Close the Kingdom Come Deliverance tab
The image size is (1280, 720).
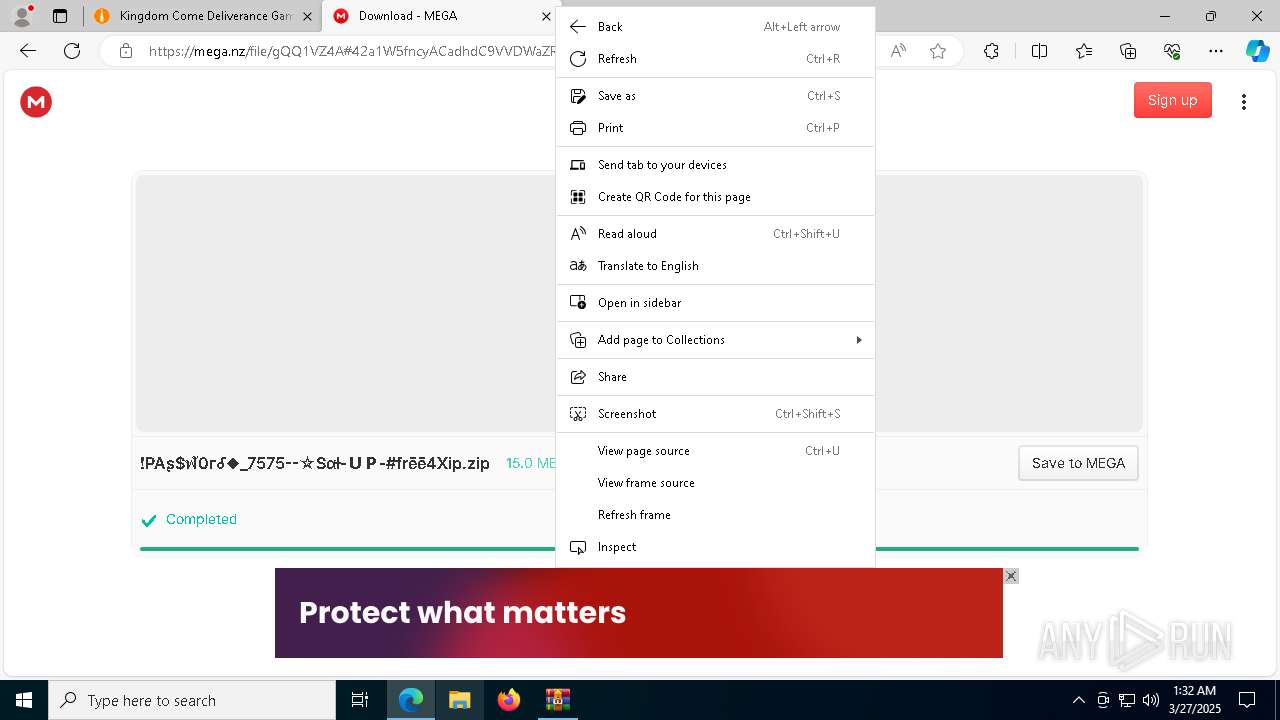(x=308, y=16)
